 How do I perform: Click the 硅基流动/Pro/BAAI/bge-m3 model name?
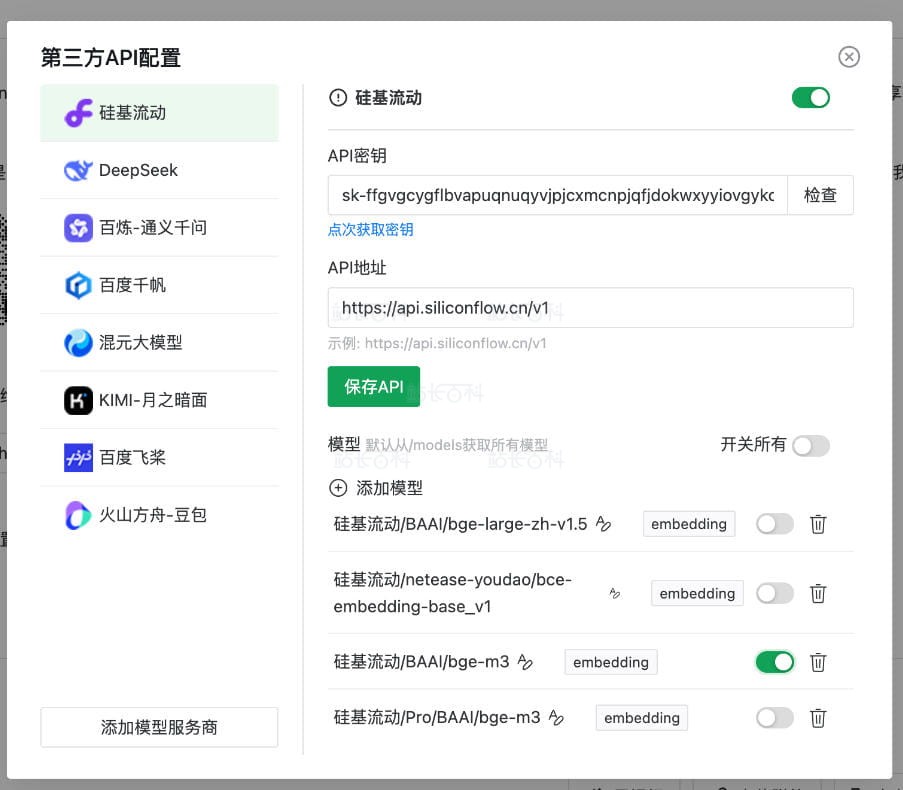[437, 717]
